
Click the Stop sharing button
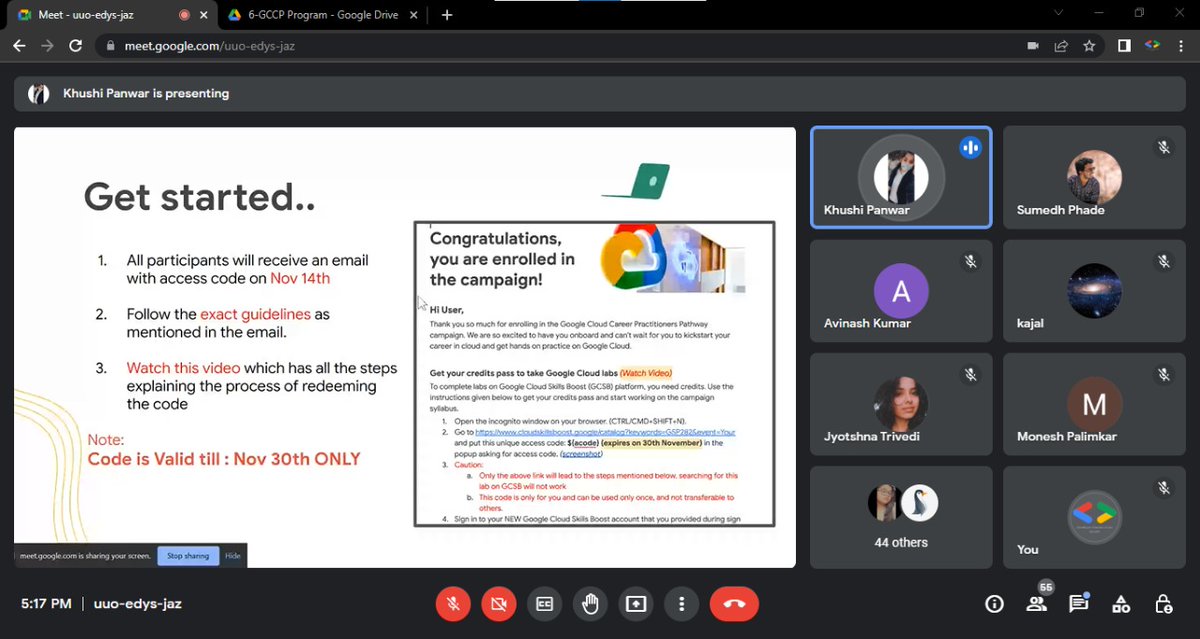pos(187,555)
